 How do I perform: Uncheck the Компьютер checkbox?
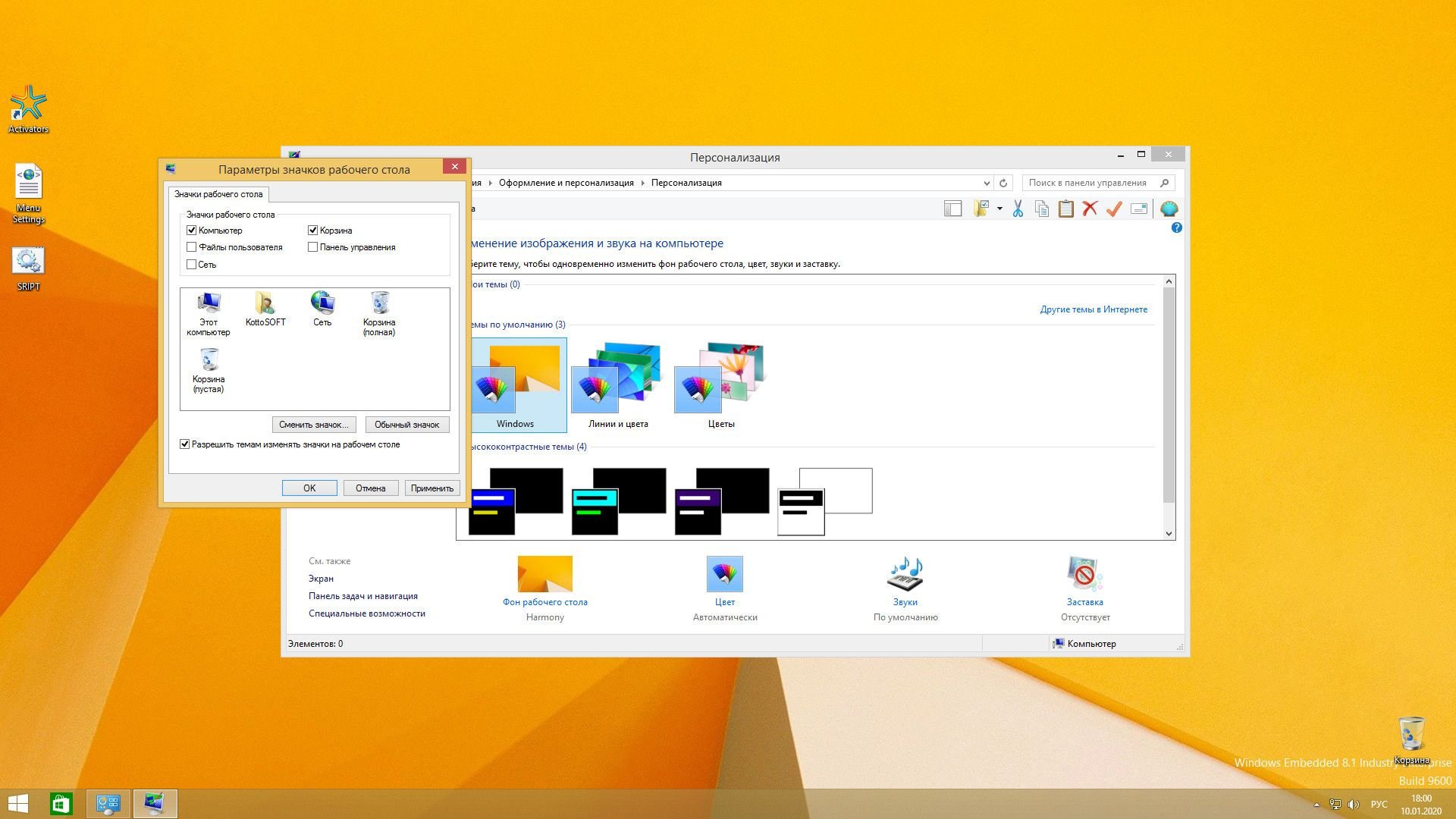click(x=192, y=230)
